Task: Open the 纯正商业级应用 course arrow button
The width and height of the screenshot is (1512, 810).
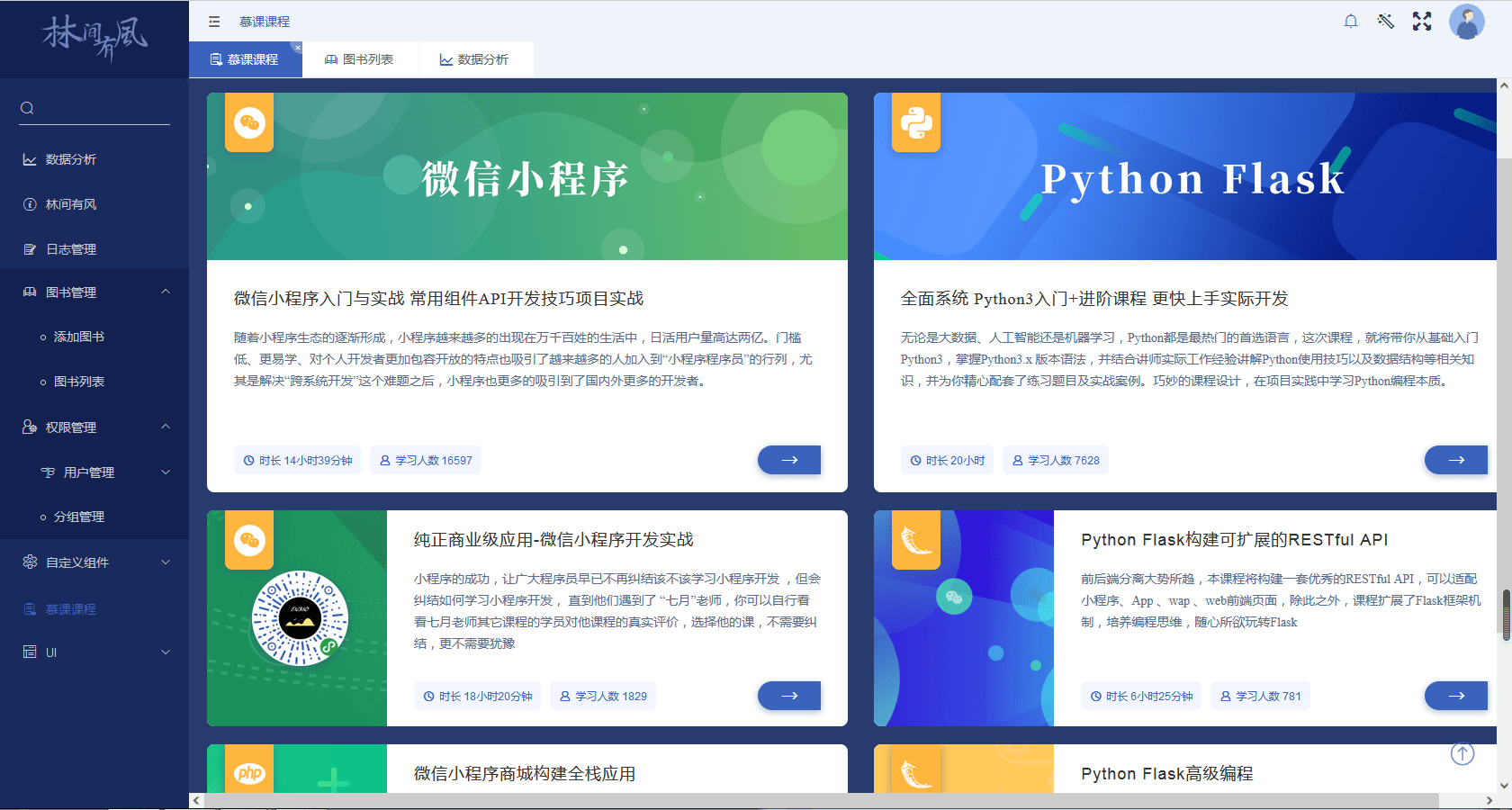Action: pos(789,696)
